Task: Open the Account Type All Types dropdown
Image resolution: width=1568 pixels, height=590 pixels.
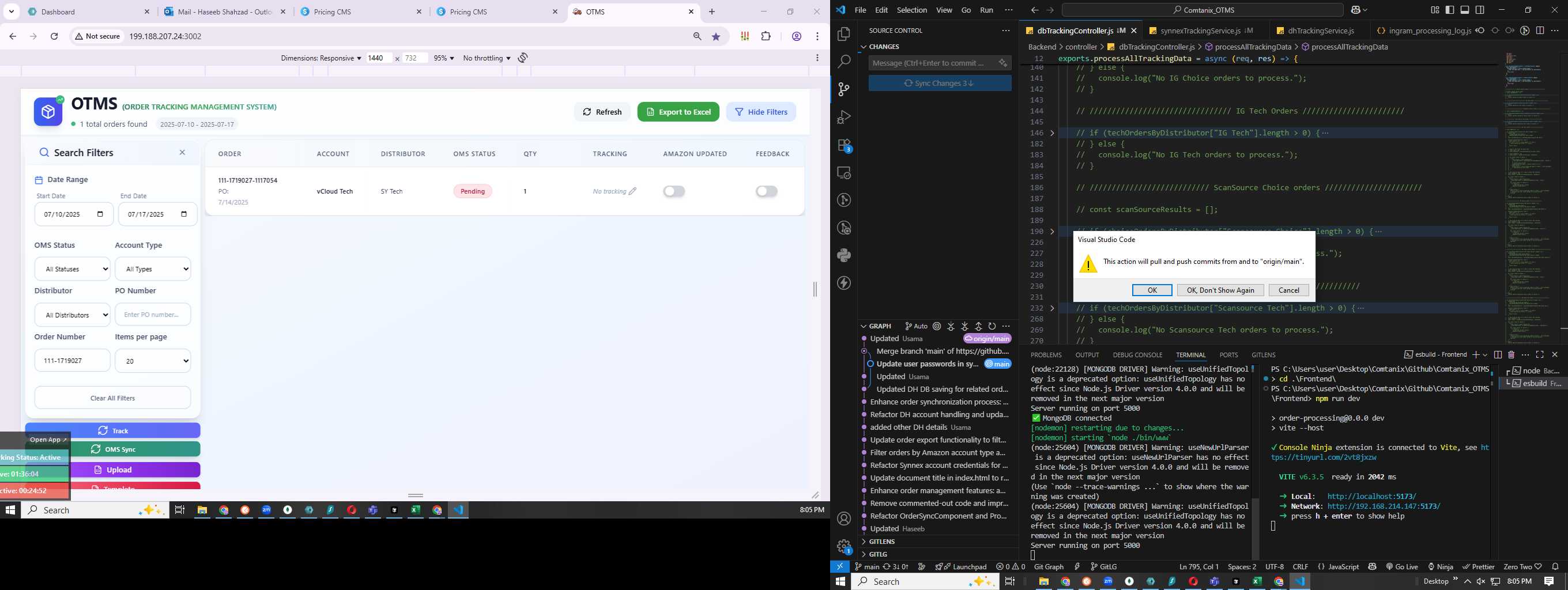Action: click(x=153, y=269)
